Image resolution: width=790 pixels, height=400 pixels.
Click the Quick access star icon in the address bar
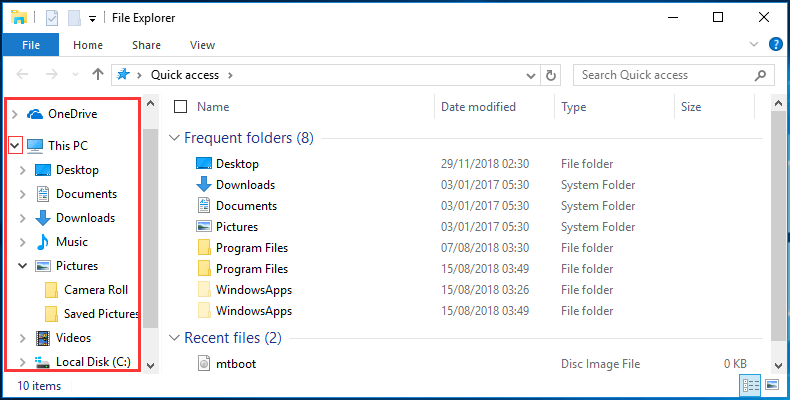pos(123,75)
